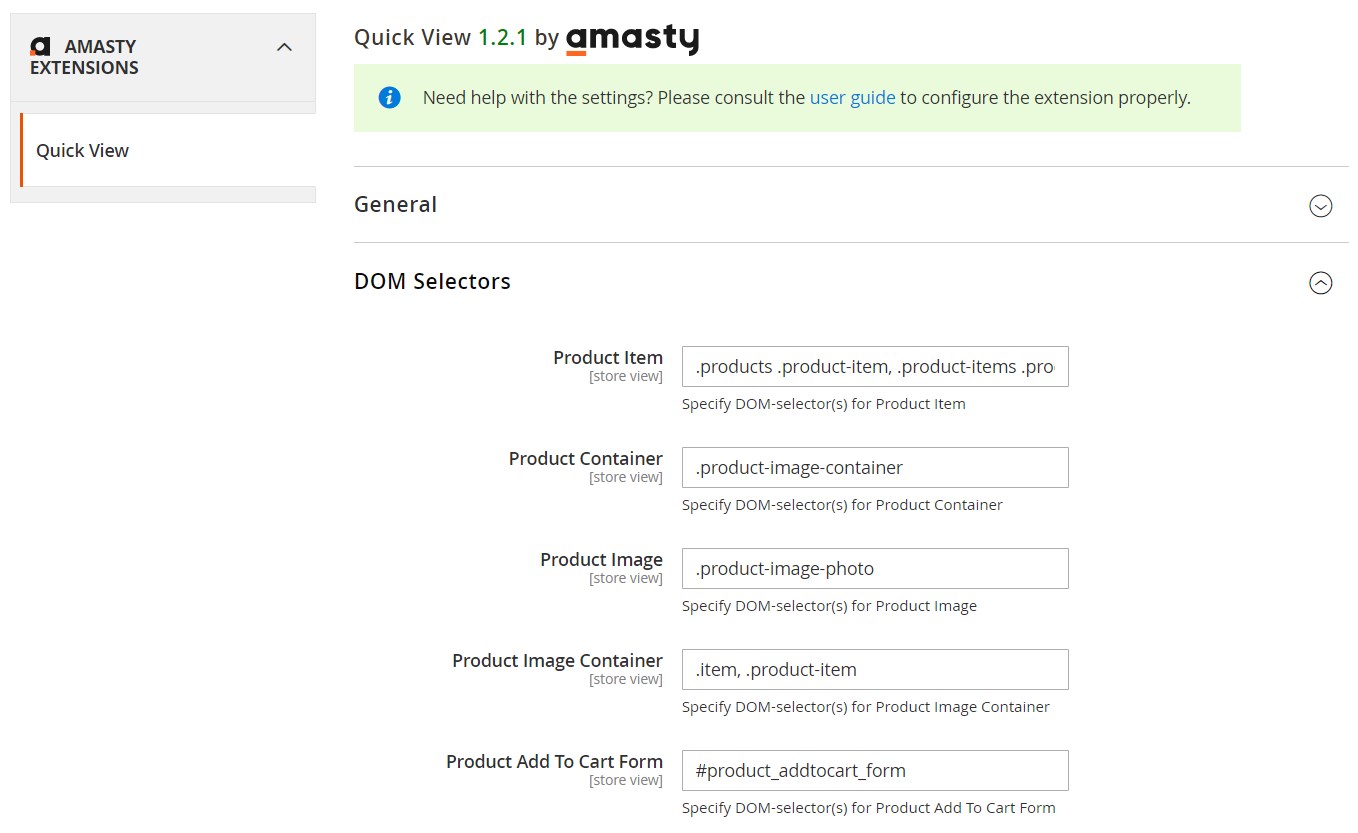The height and width of the screenshot is (833, 1358).
Task: Open the user guide link
Action: pyautogui.click(x=853, y=98)
